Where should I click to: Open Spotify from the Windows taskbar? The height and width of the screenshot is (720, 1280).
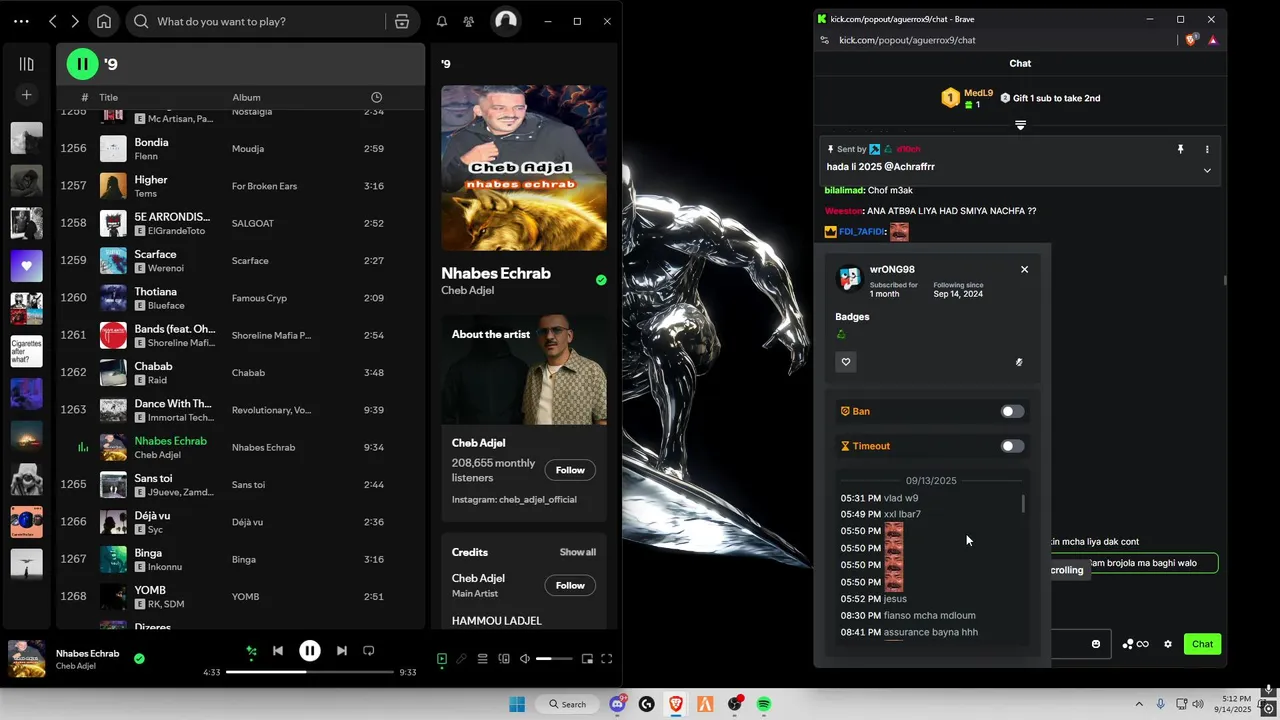coord(764,704)
